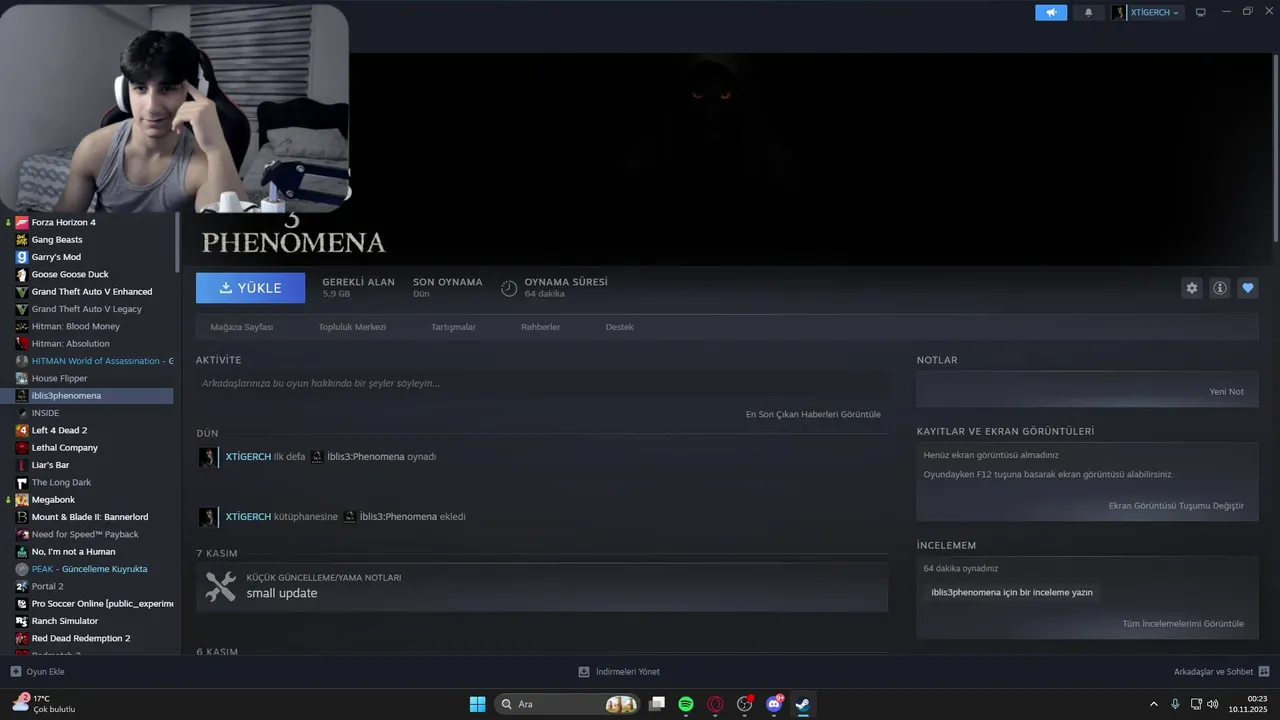Click the taskbar volume speaker icon
The image size is (1280, 720).
click(1213, 702)
